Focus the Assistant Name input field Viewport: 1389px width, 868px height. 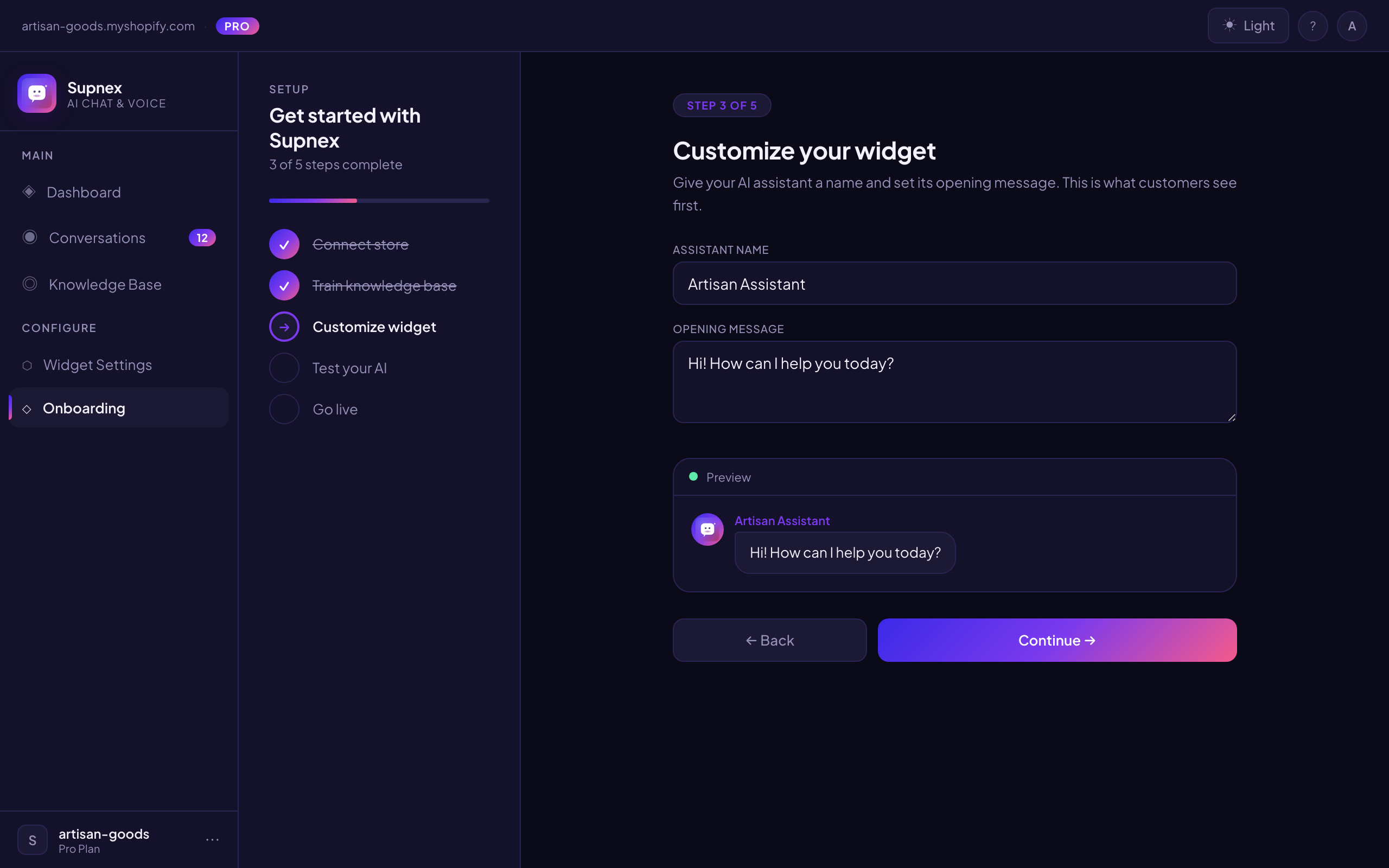[953, 283]
